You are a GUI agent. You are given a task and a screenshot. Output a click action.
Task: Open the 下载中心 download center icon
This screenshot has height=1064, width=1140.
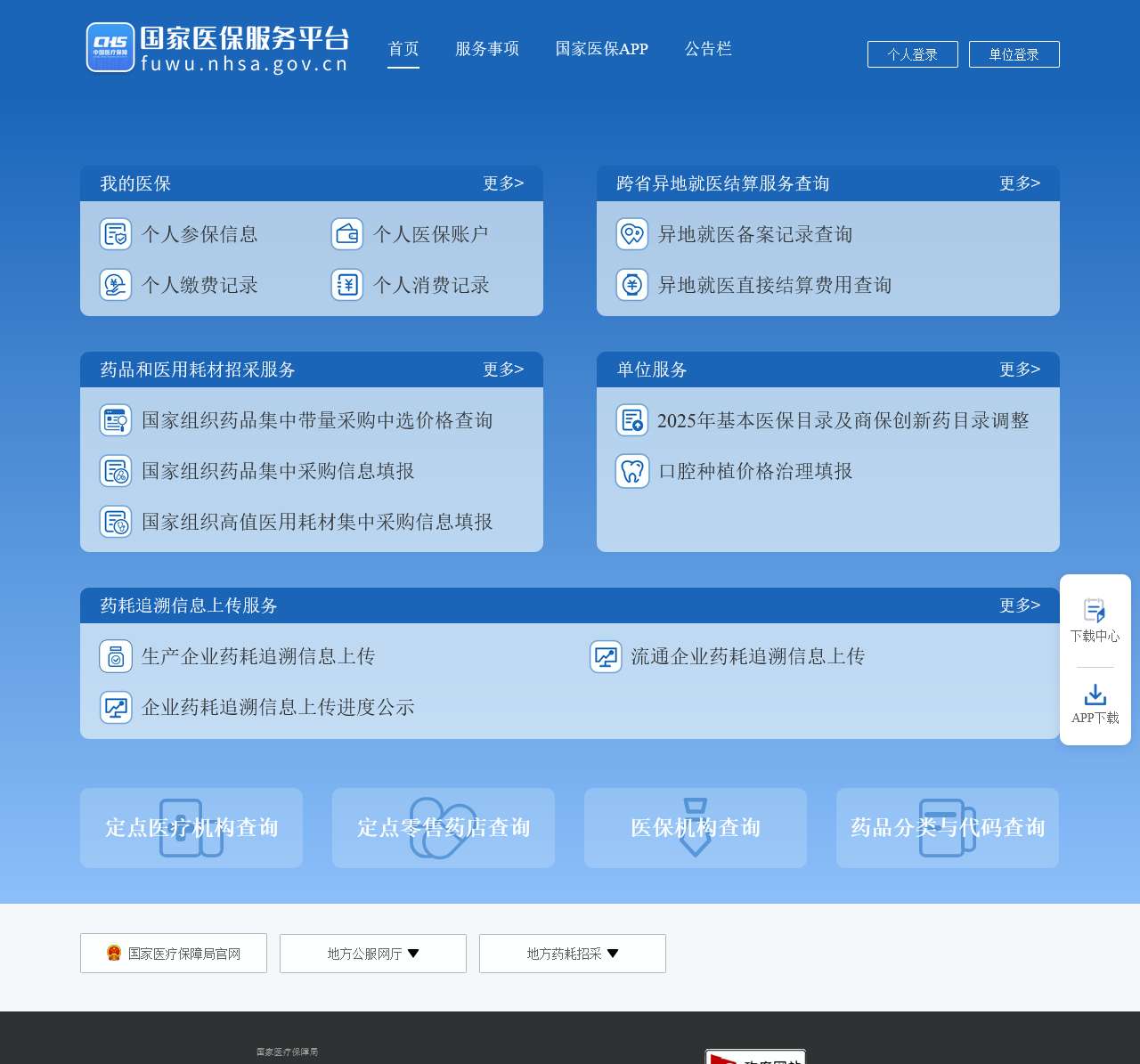click(x=1095, y=612)
